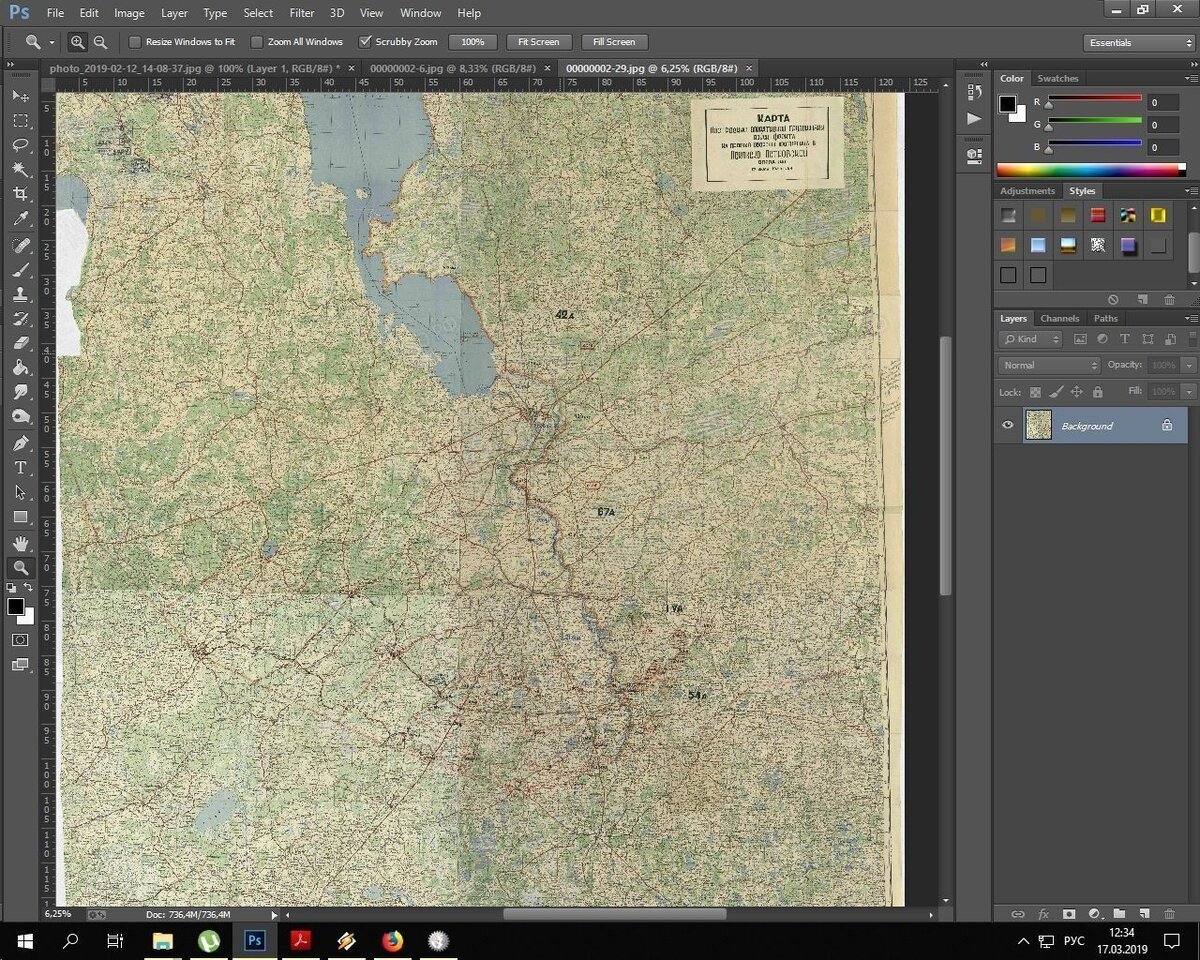Select the Clone Stamp tool
Viewport: 1200px width, 960px height.
coord(20,295)
